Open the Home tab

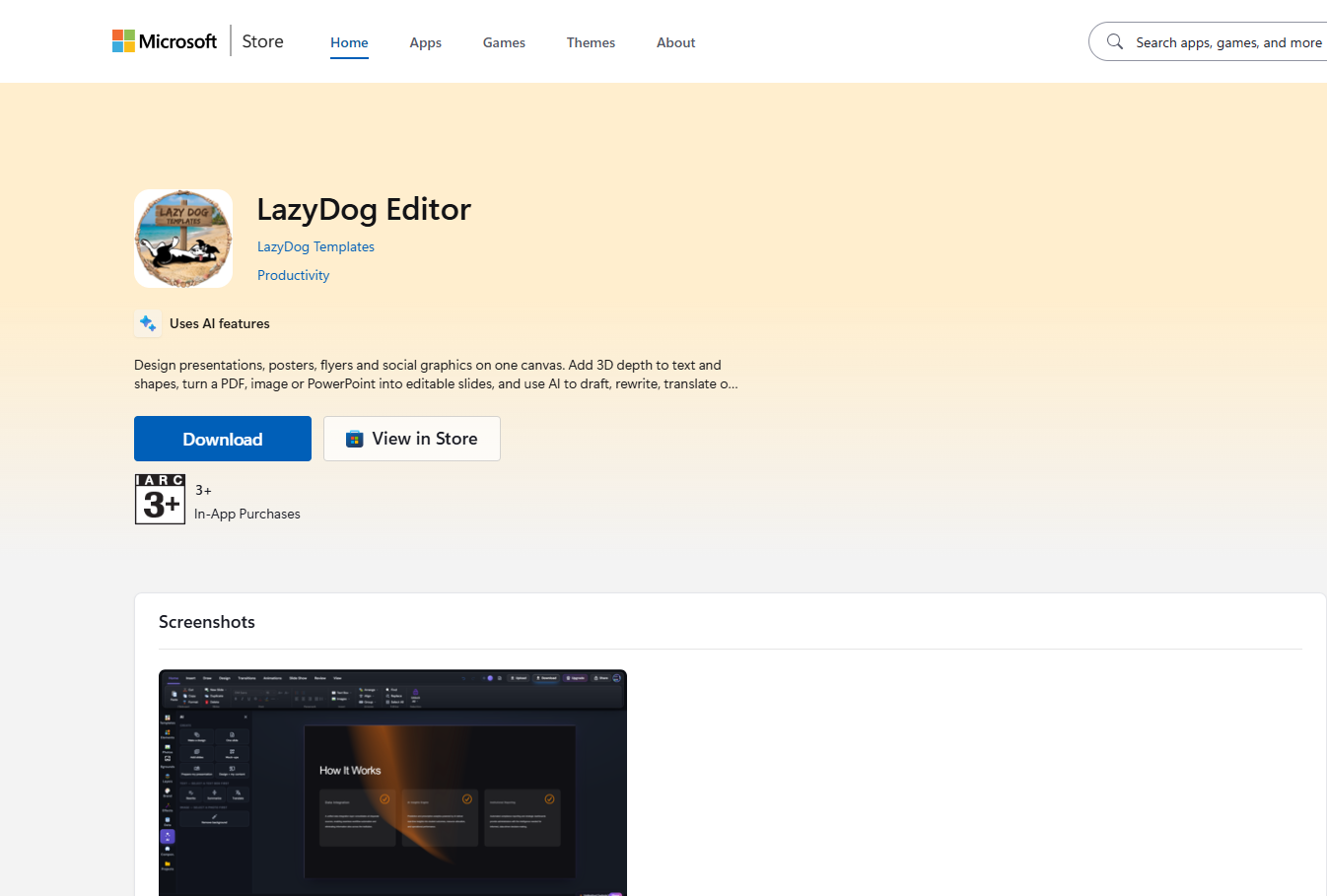349,42
